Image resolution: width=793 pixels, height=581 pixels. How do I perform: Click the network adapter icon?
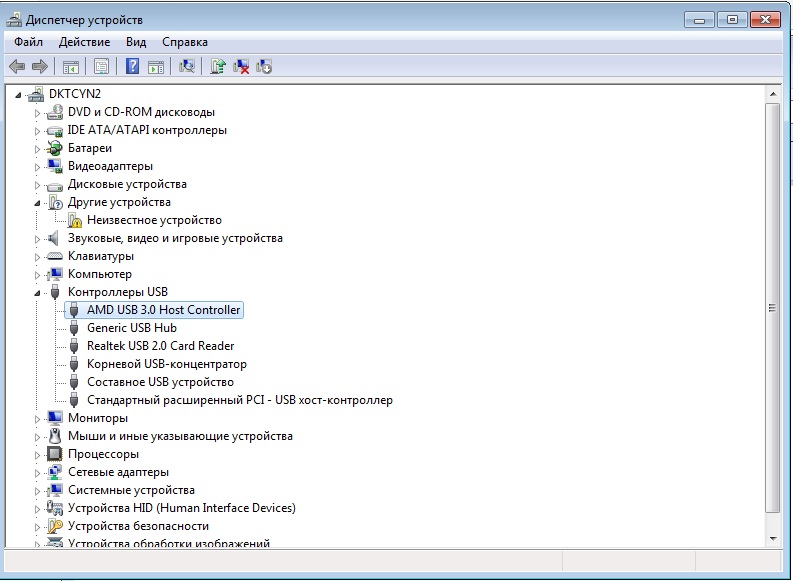click(x=55, y=472)
